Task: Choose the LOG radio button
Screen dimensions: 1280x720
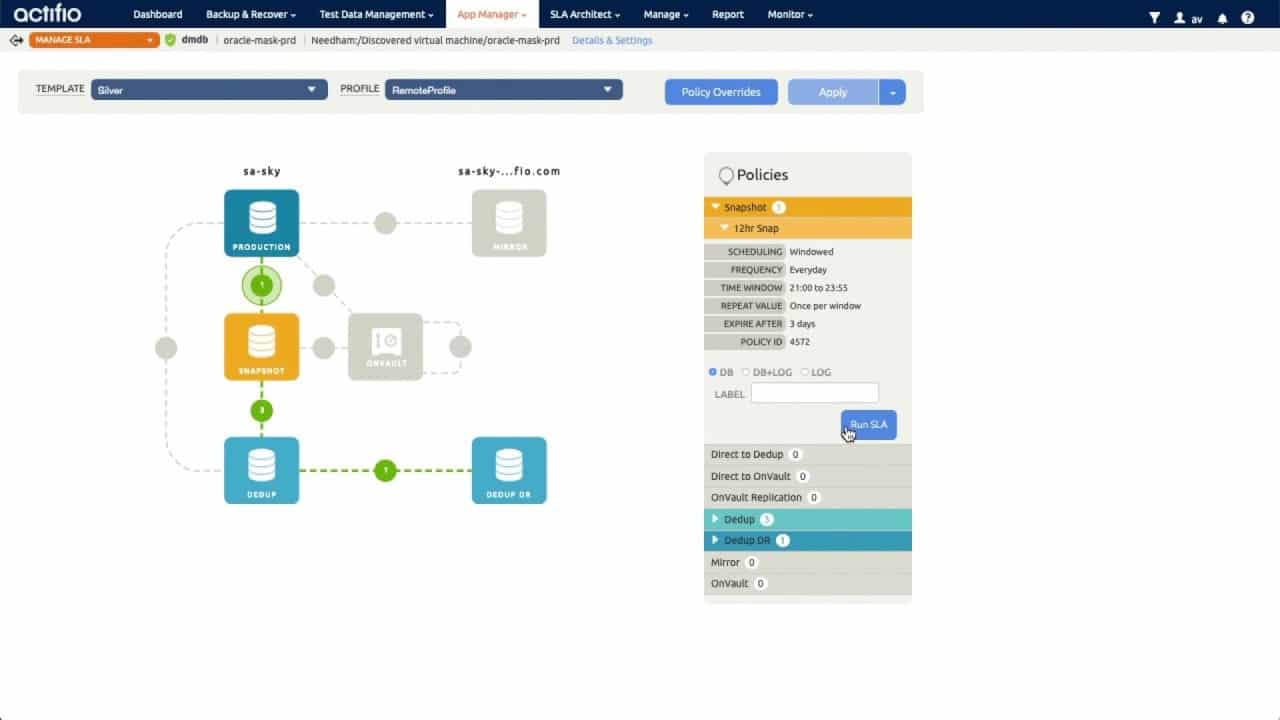Action: point(805,372)
